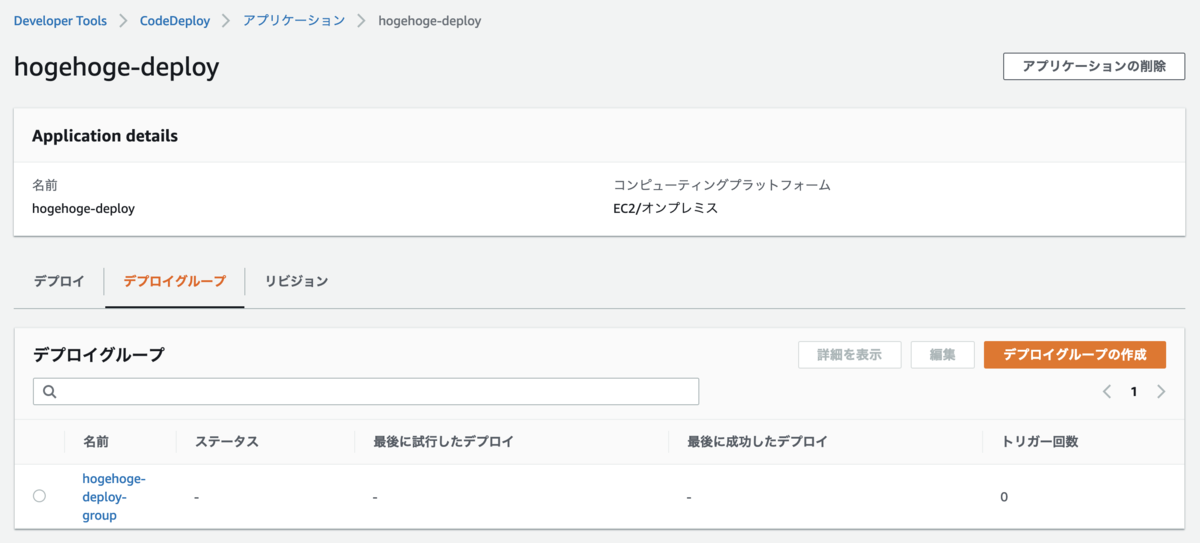Click the hogehoge-deploy page title

pos(116,67)
